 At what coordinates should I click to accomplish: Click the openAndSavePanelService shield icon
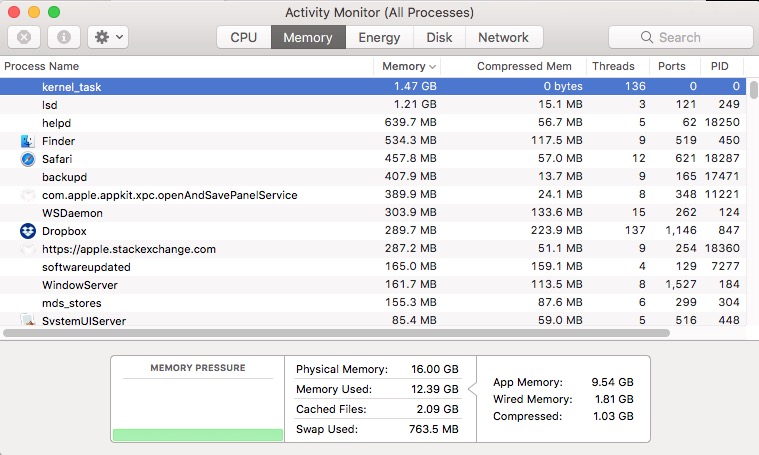[28, 195]
